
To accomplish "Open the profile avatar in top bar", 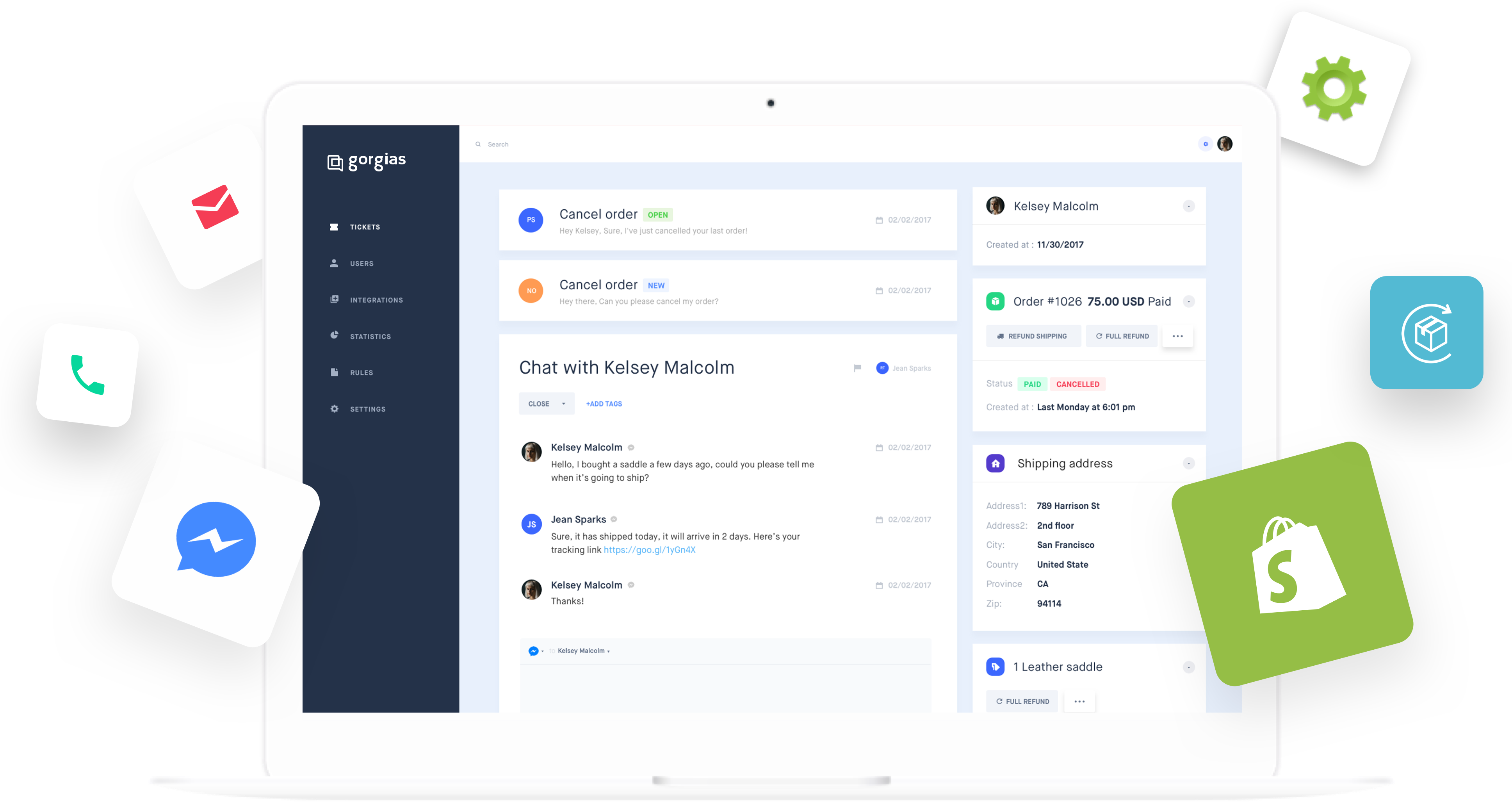I will [1224, 144].
